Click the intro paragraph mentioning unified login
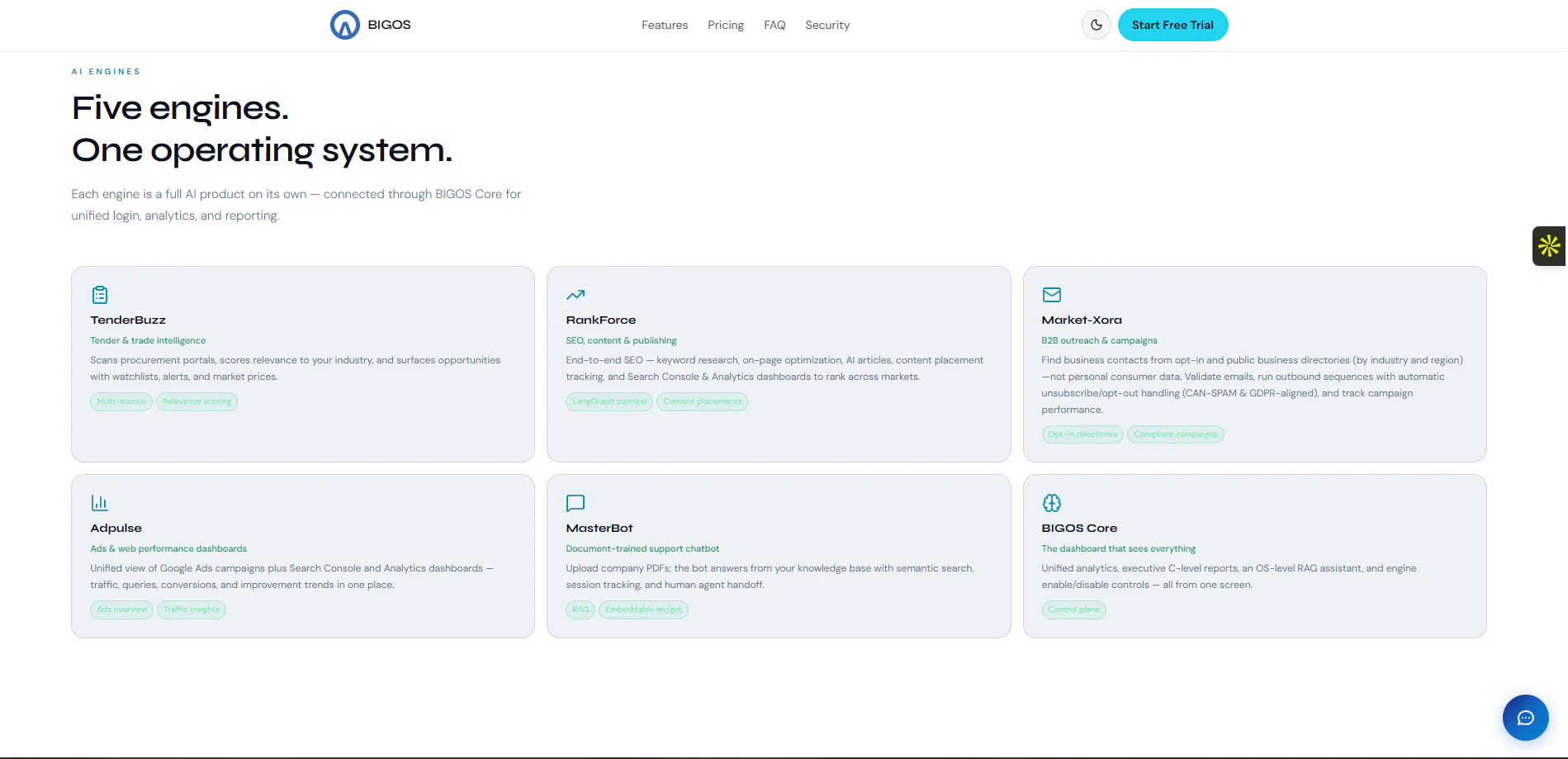Screen dimensions: 1568x759 (x=296, y=205)
